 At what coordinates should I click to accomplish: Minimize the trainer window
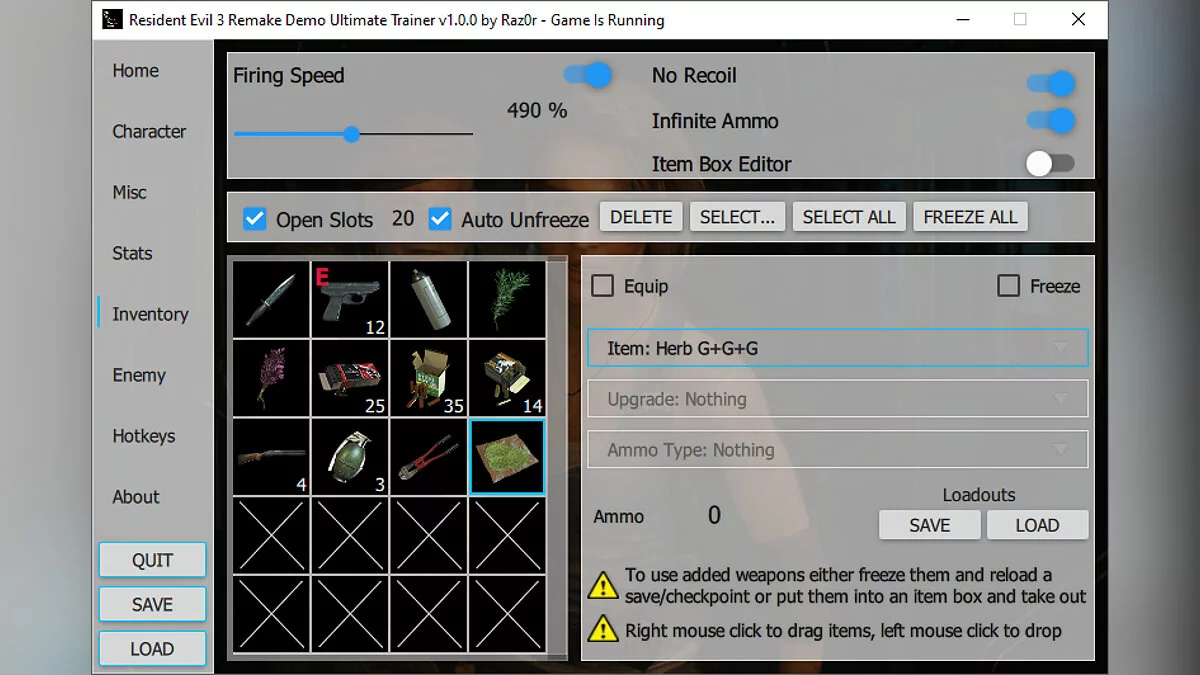pyautogui.click(x=962, y=19)
